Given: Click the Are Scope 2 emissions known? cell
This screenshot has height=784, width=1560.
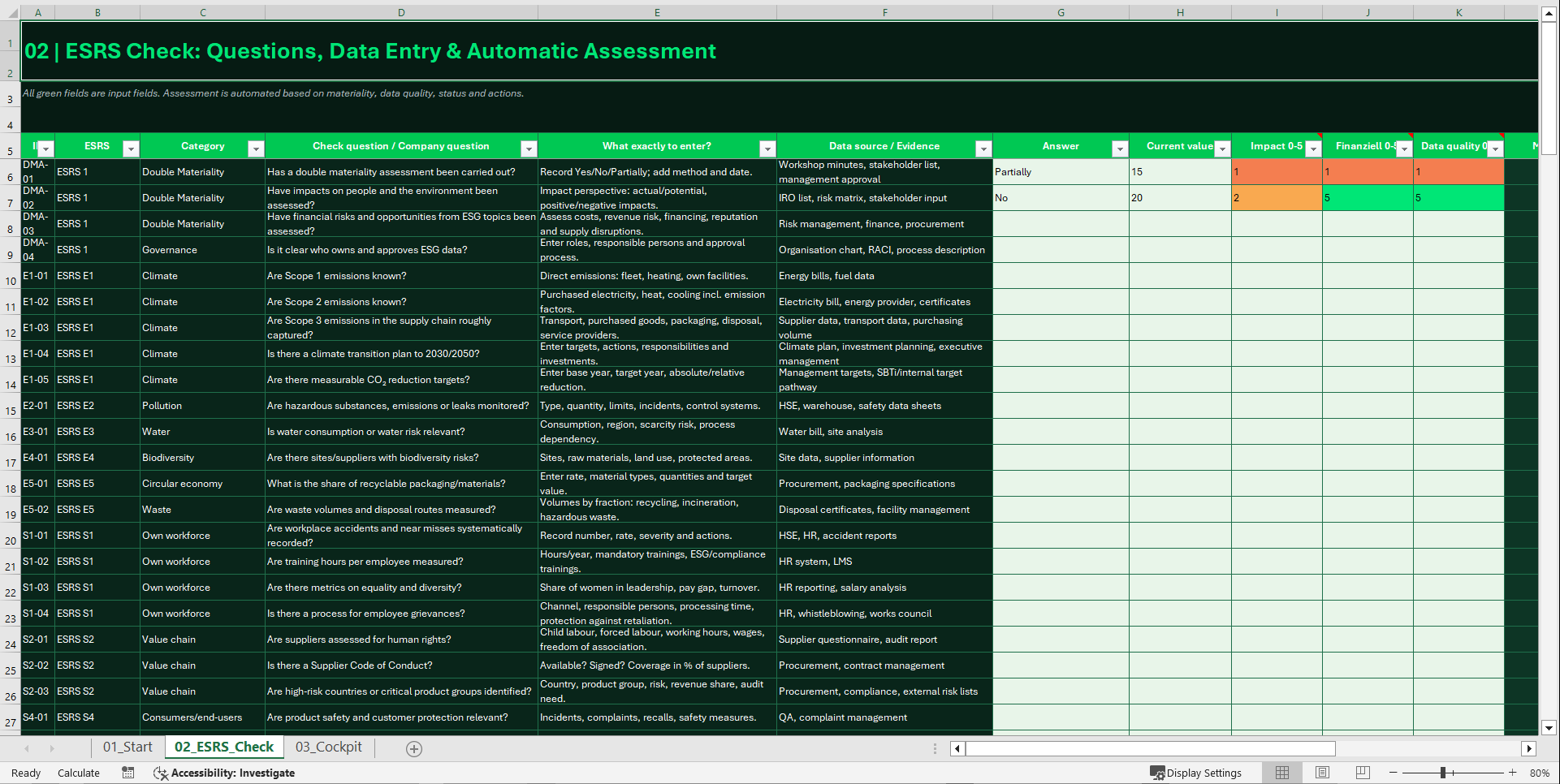Looking at the screenshot, I should 401,302.
